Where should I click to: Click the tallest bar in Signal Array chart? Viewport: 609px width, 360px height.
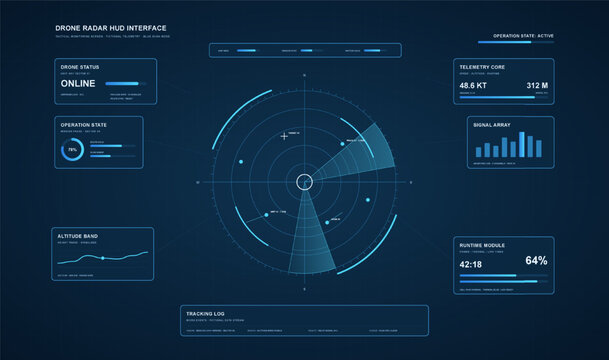522,144
